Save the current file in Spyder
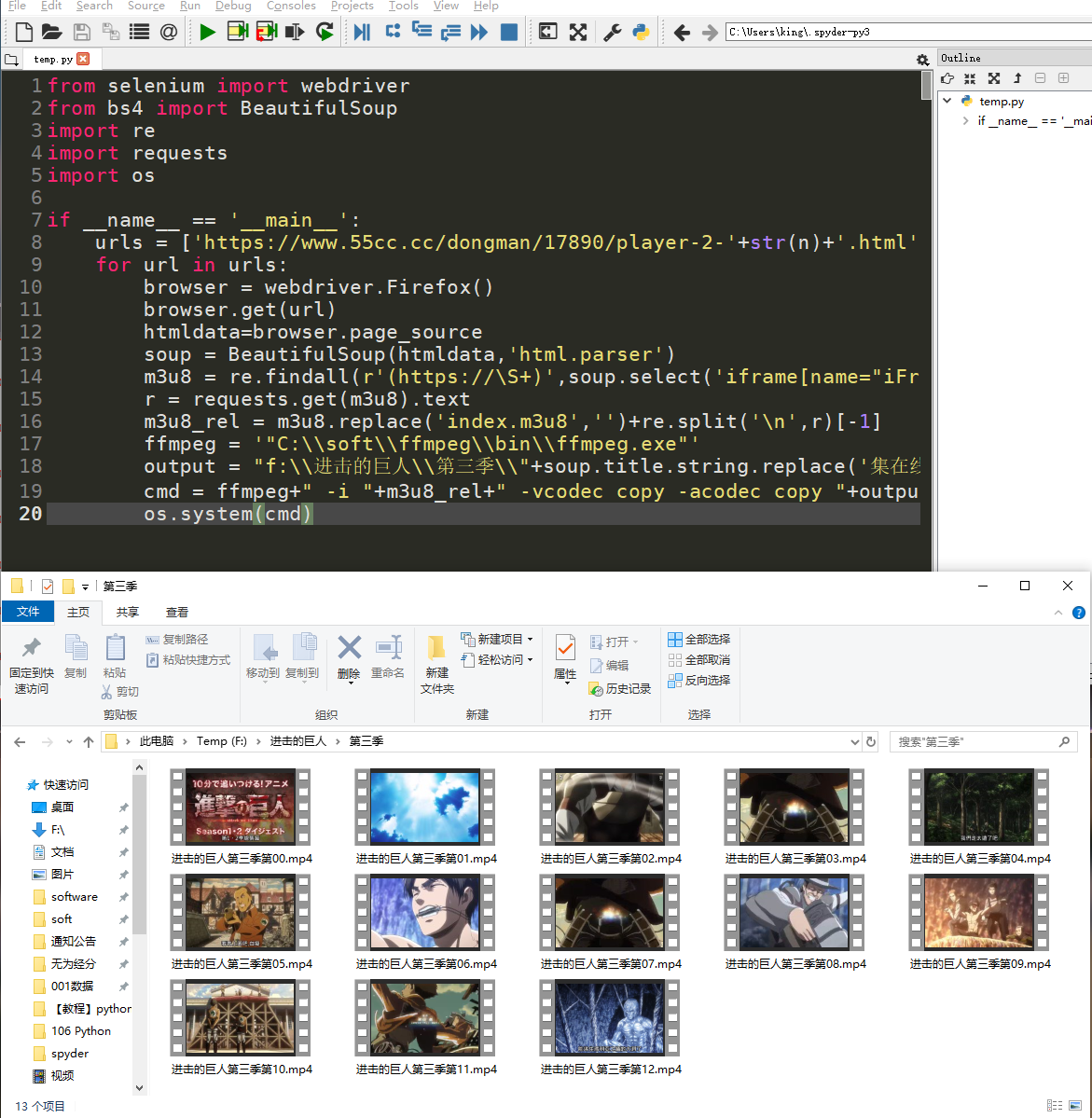The width and height of the screenshot is (1092, 1118). [x=82, y=32]
